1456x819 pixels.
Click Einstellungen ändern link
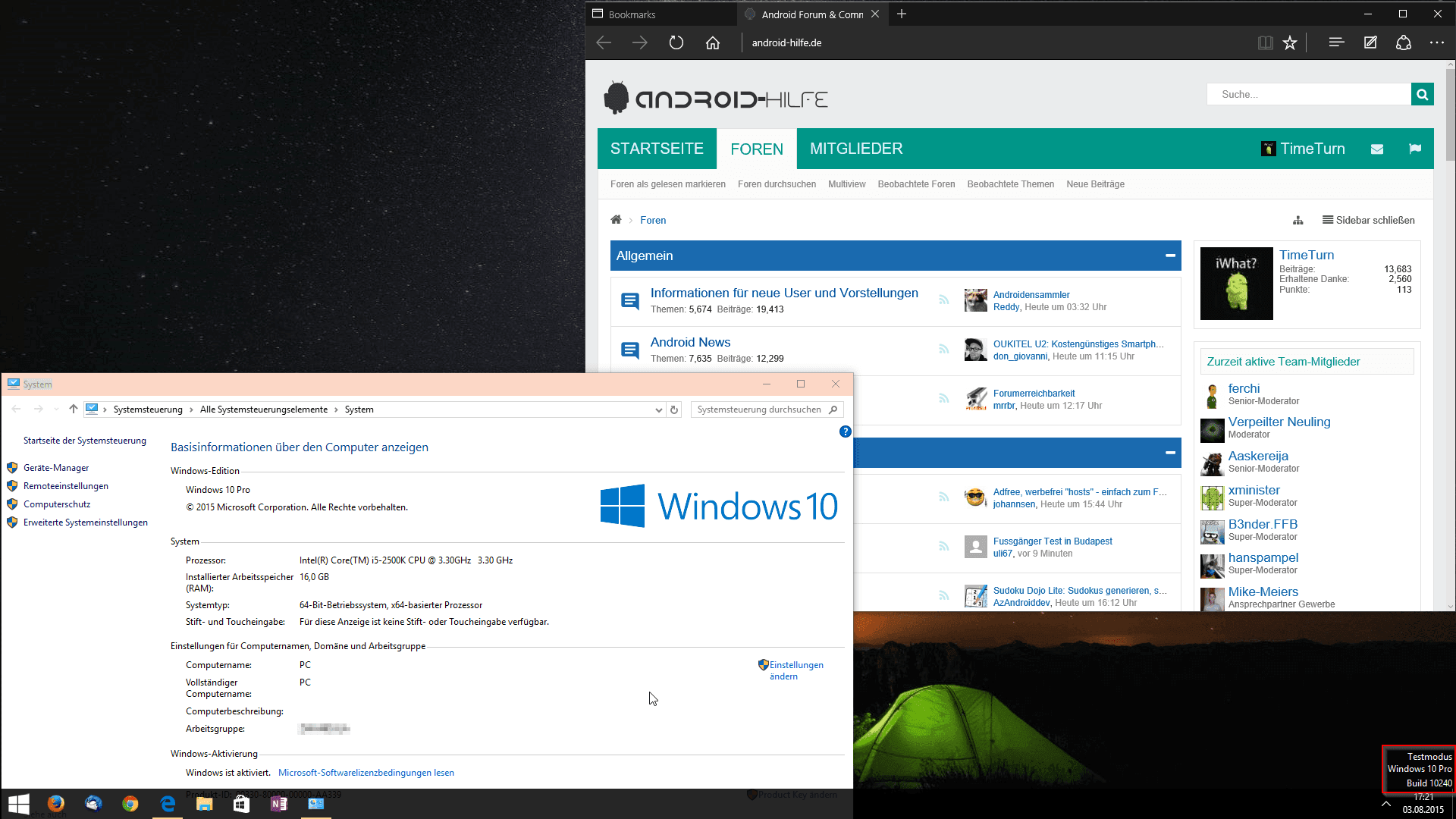(795, 670)
